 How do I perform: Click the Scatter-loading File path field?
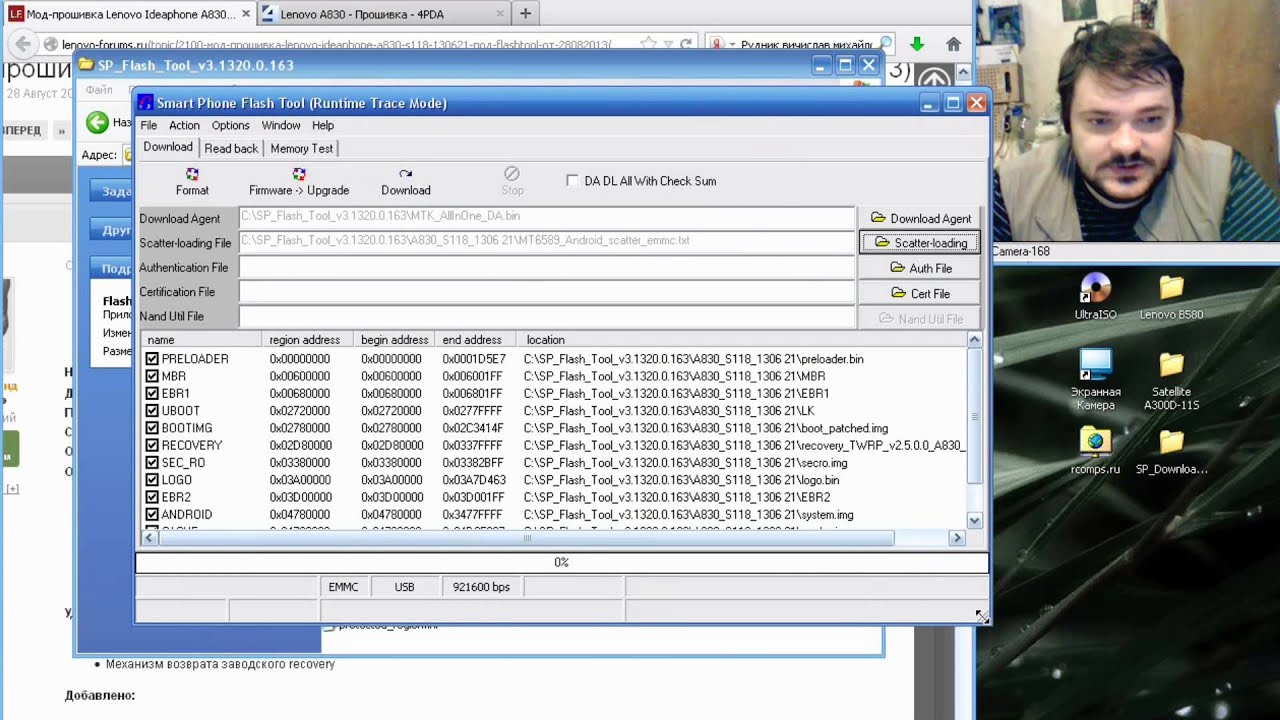547,241
